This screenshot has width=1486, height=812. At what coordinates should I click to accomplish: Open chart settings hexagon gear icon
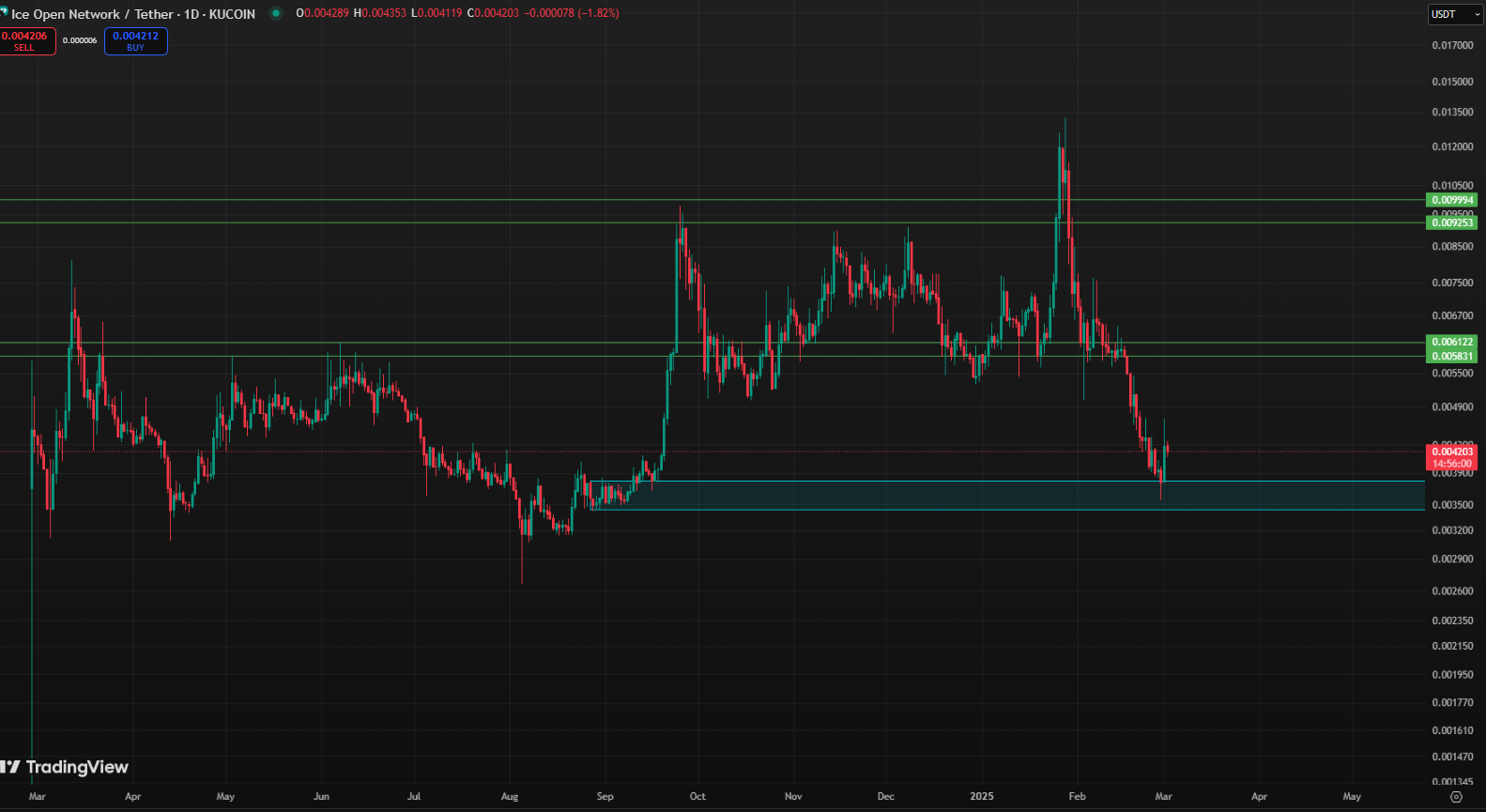(x=1456, y=796)
